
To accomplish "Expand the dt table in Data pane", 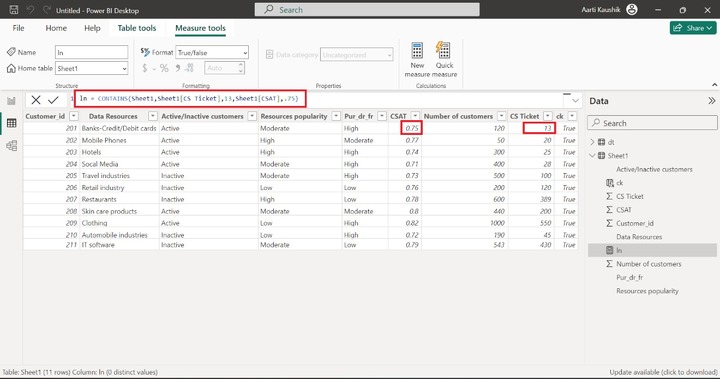I will 592,142.
